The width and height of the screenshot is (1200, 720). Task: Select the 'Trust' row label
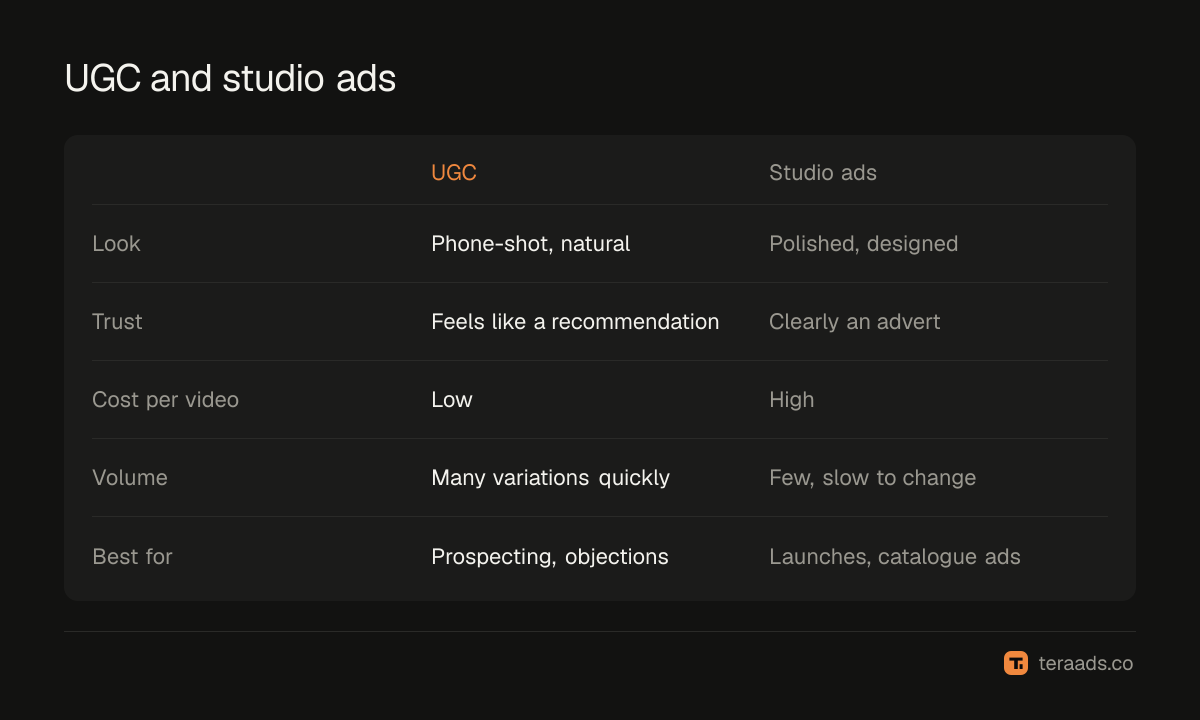pyautogui.click(x=117, y=322)
